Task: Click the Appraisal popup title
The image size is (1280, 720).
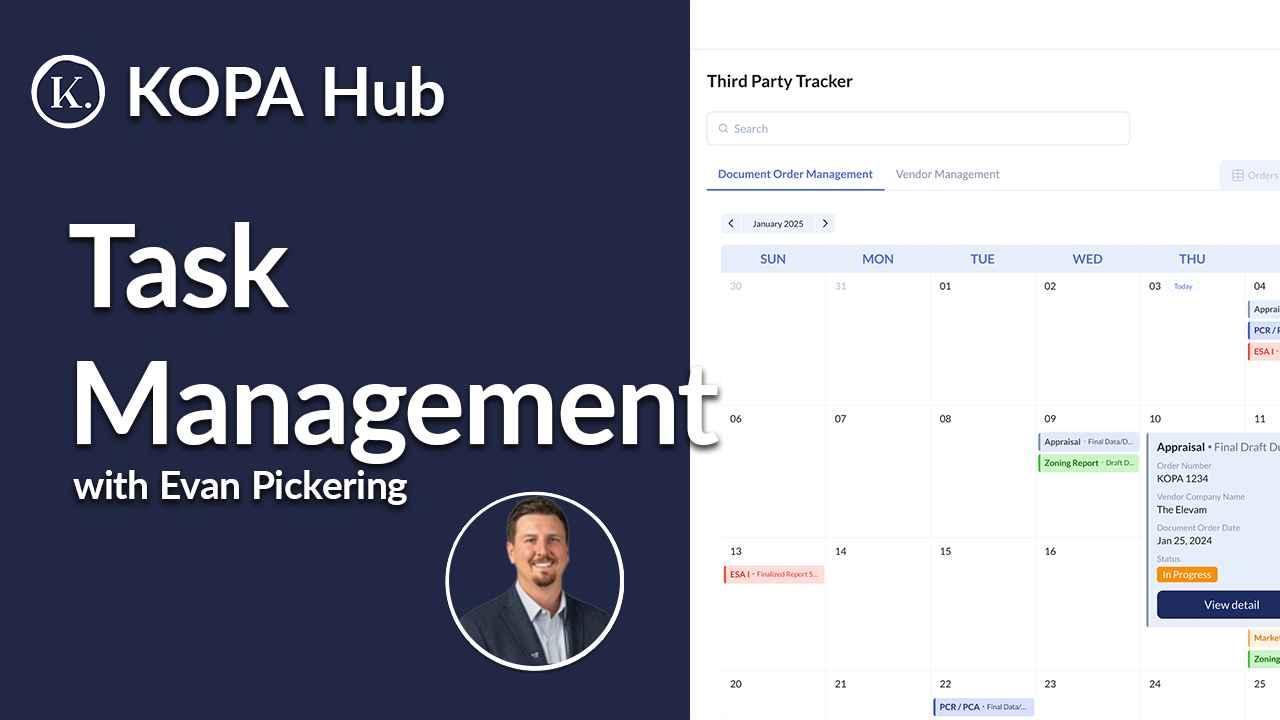Action: (x=1181, y=447)
